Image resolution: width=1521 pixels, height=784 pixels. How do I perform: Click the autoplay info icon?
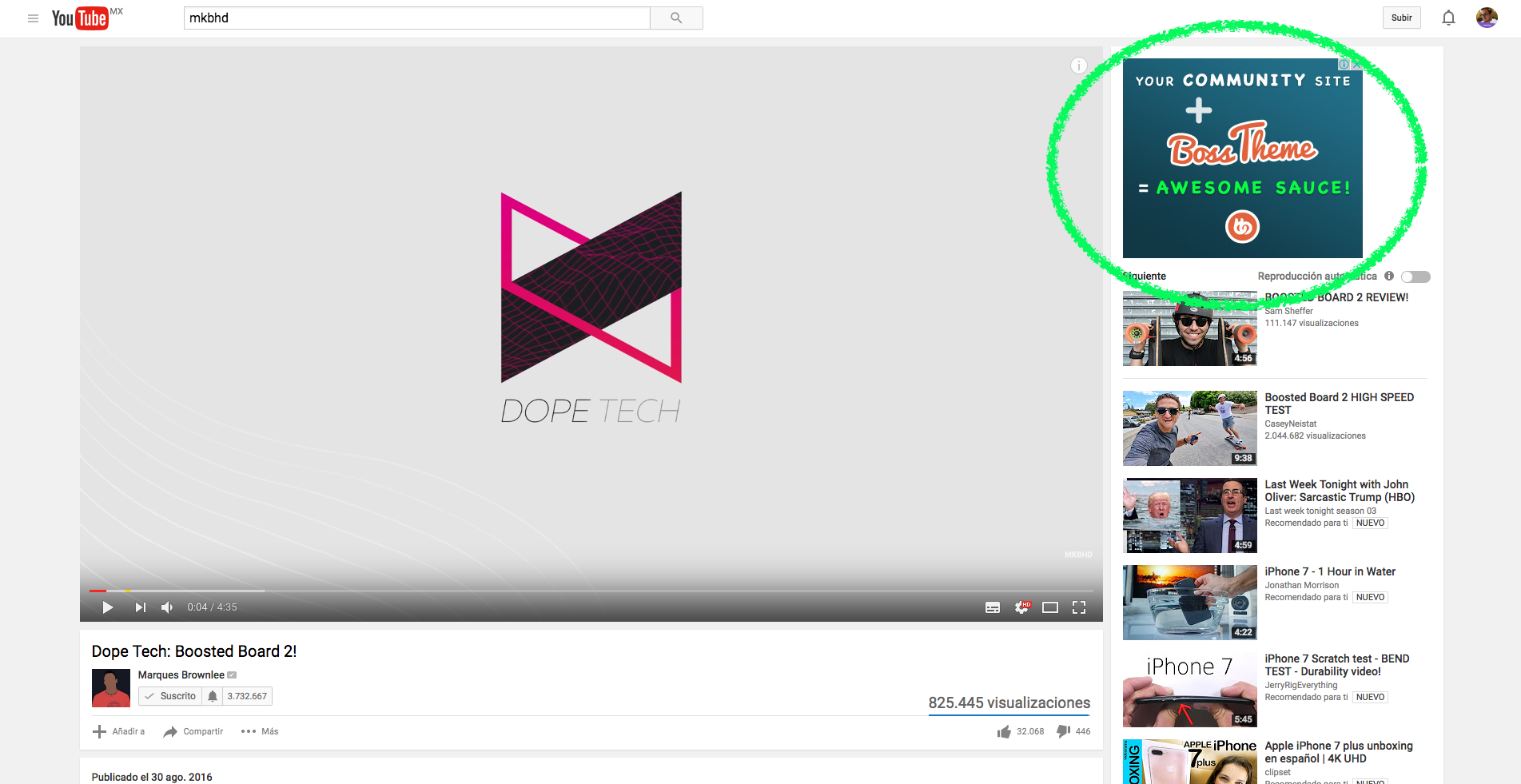(x=1389, y=277)
